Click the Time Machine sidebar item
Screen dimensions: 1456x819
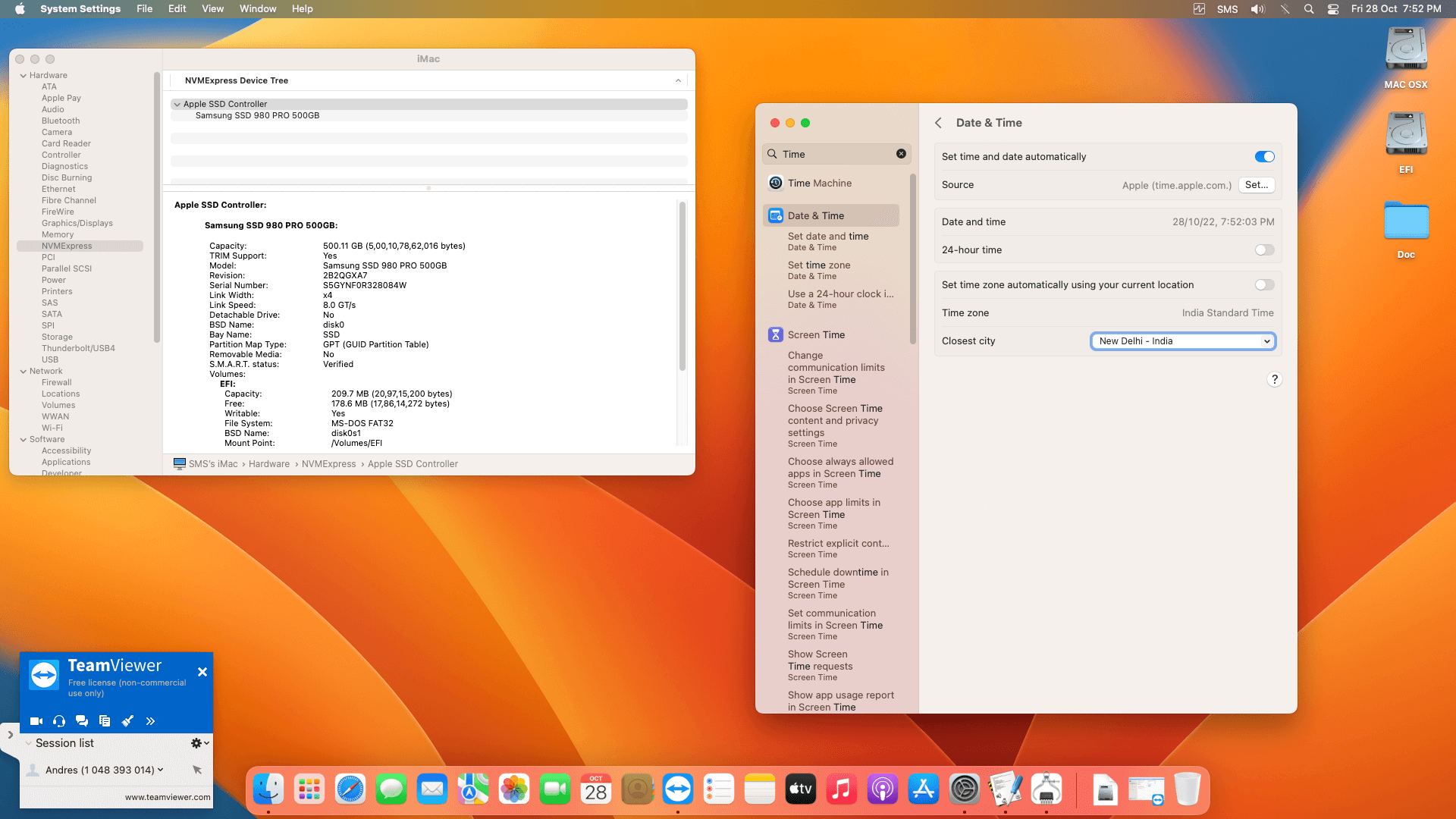tap(819, 183)
